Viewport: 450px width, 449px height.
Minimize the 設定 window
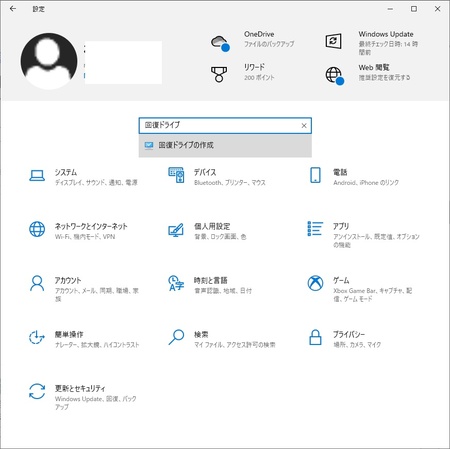pos(390,9)
